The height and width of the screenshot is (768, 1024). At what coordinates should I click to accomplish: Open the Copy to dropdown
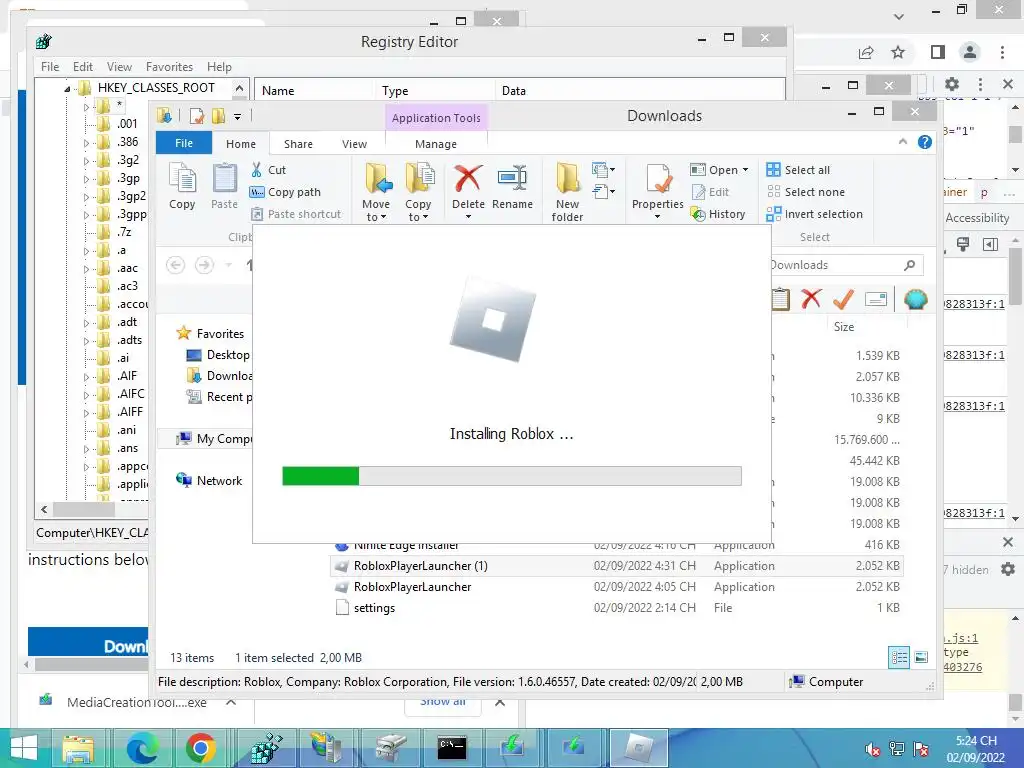pyautogui.click(x=418, y=210)
